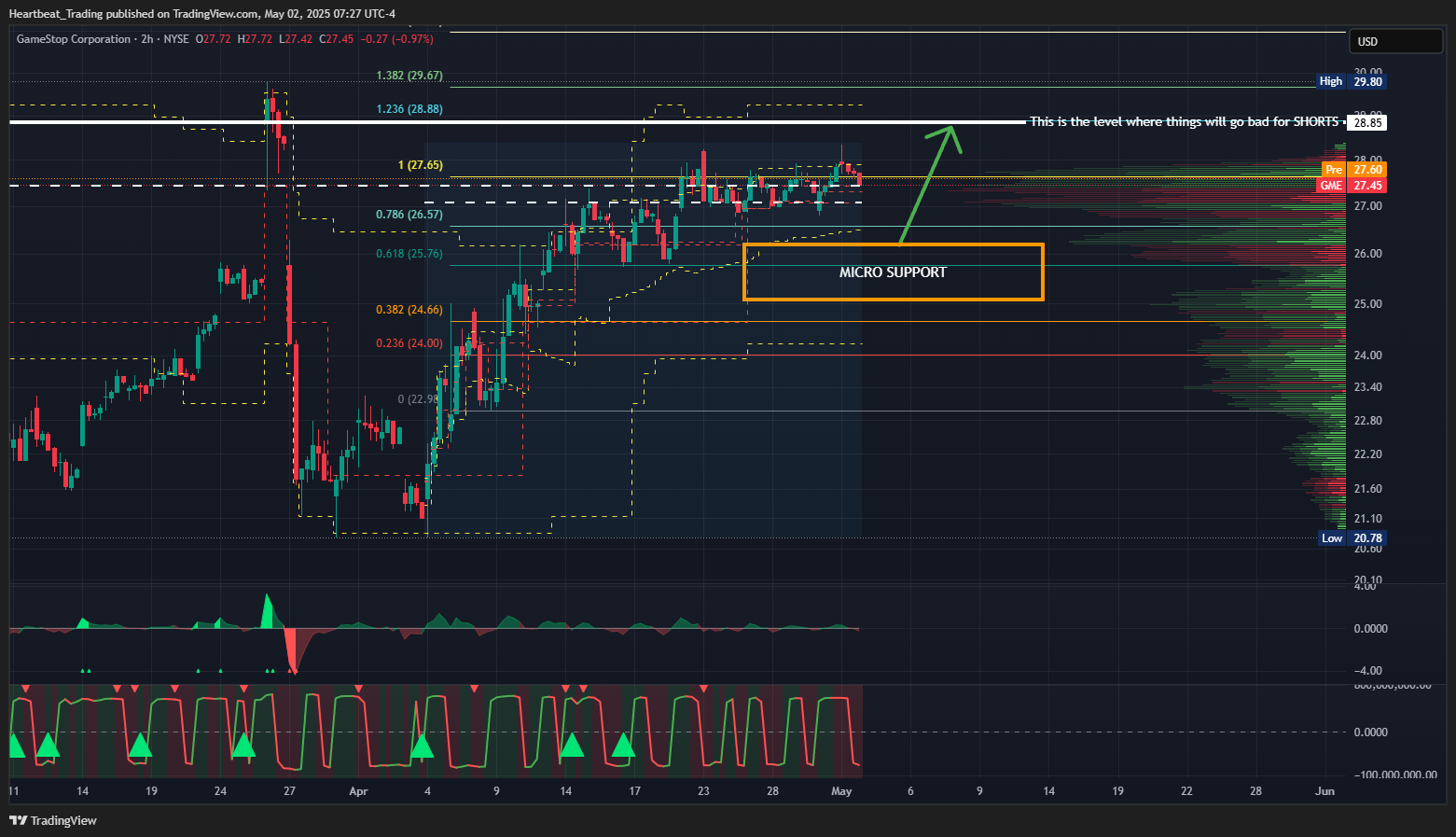Screen dimensions: 1456x837
Task: Click the Jun label on the time axis
Action: 1324,791
